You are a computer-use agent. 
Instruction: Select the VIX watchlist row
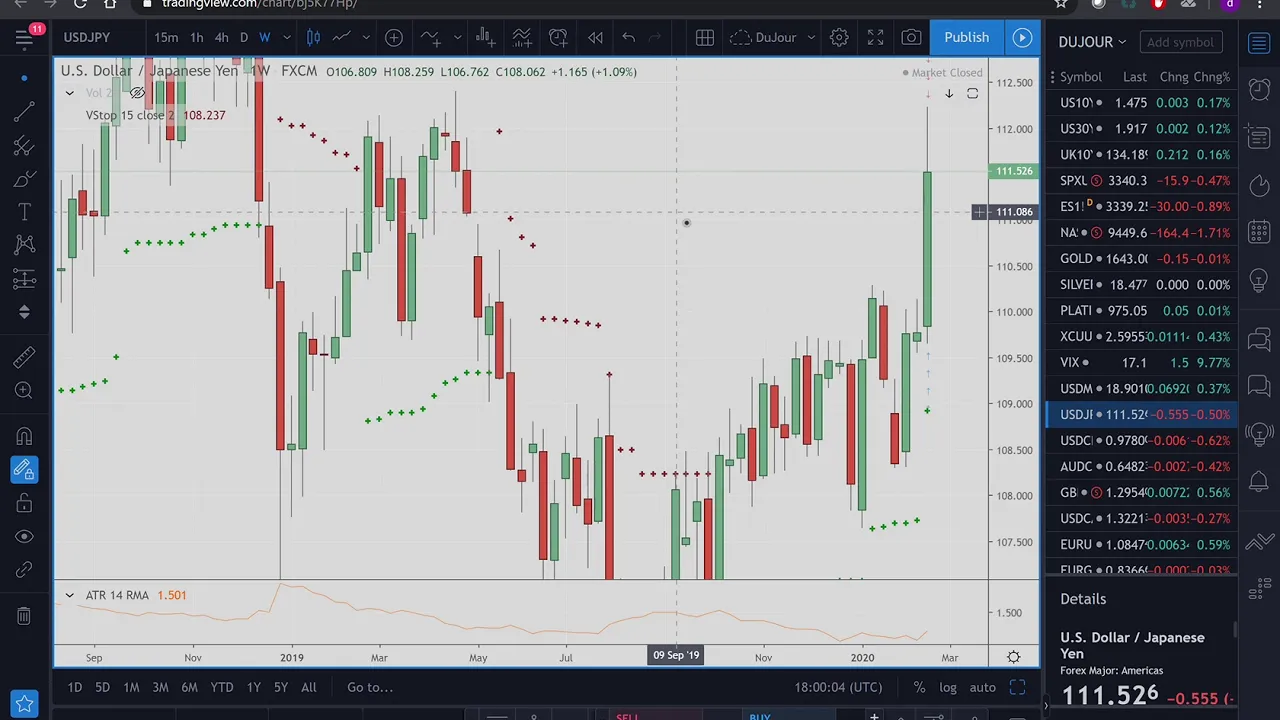1141,363
